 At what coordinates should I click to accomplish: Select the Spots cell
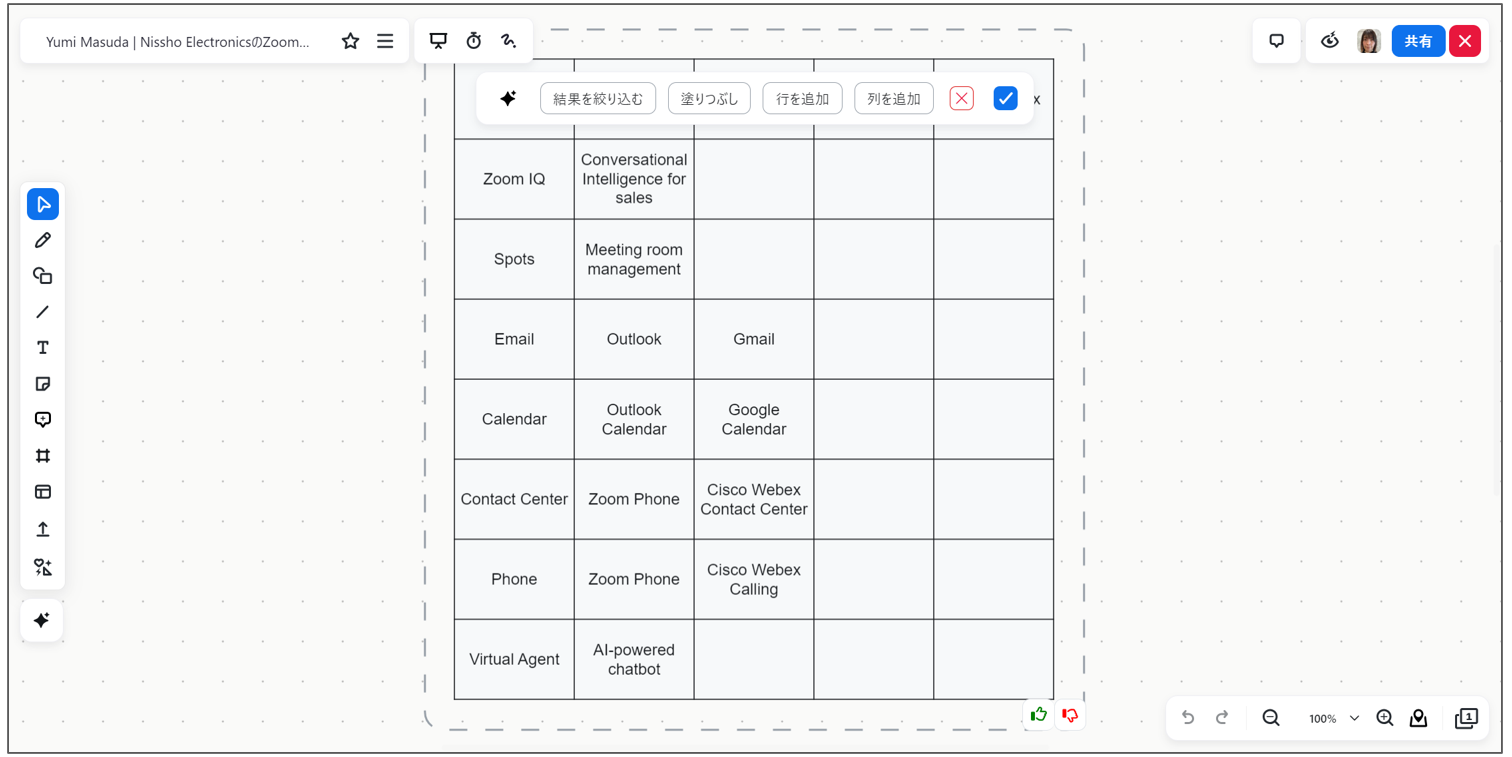coord(514,259)
